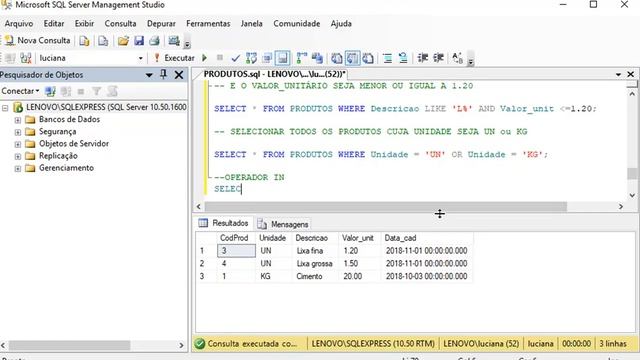
Task: Expand the Objetos de Servidor folder
Action: point(18,144)
